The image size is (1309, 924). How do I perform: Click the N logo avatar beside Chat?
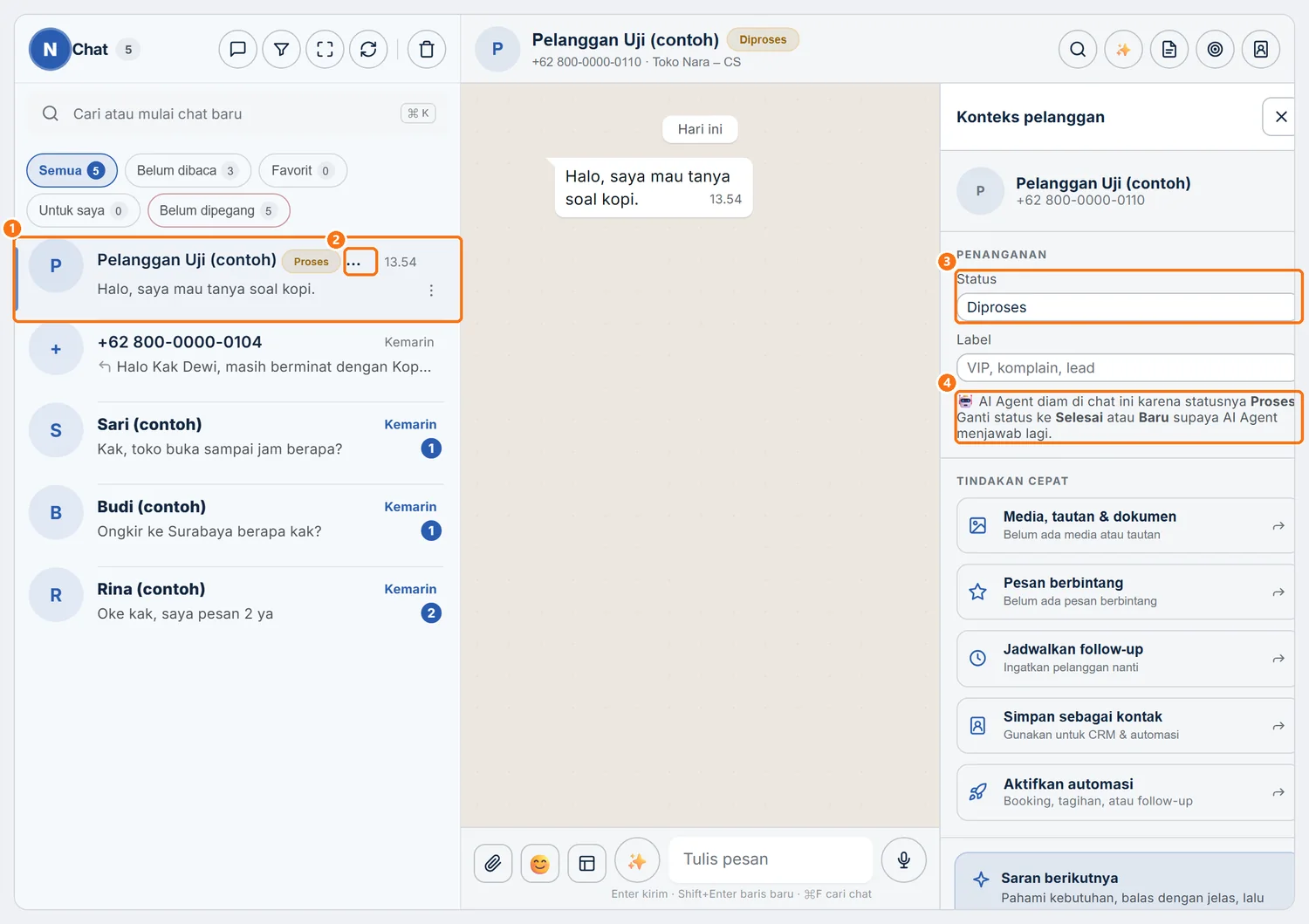coord(50,50)
